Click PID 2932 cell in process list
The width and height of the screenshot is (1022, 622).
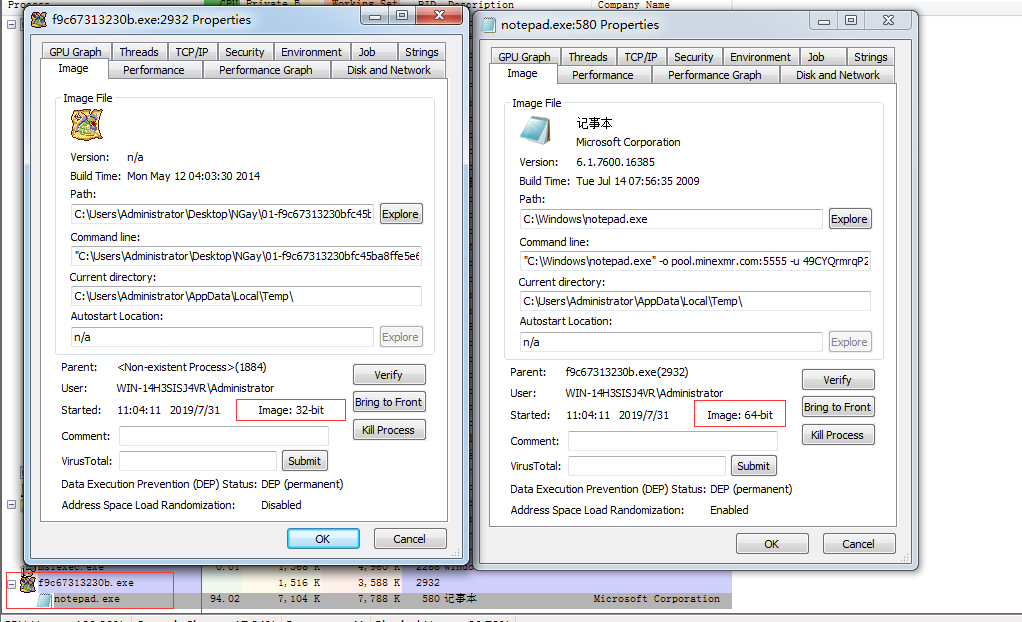(428, 583)
